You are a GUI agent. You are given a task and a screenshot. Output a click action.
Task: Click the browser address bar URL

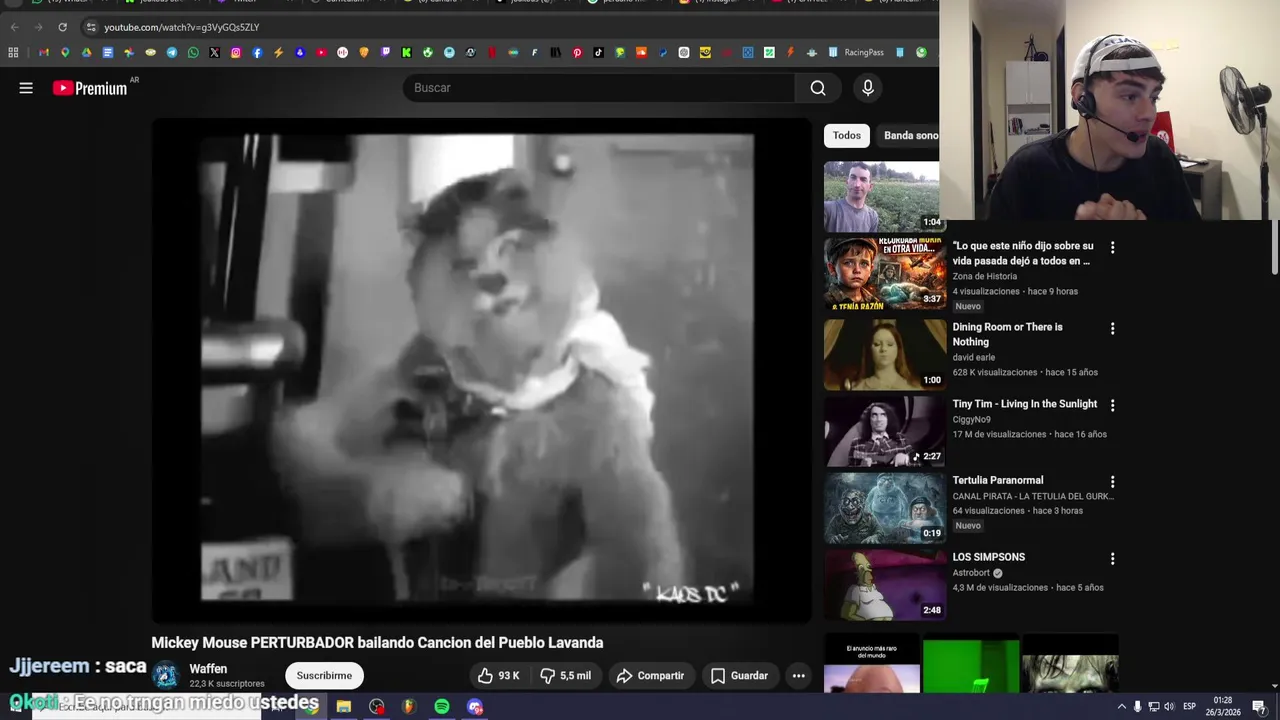pos(181,27)
